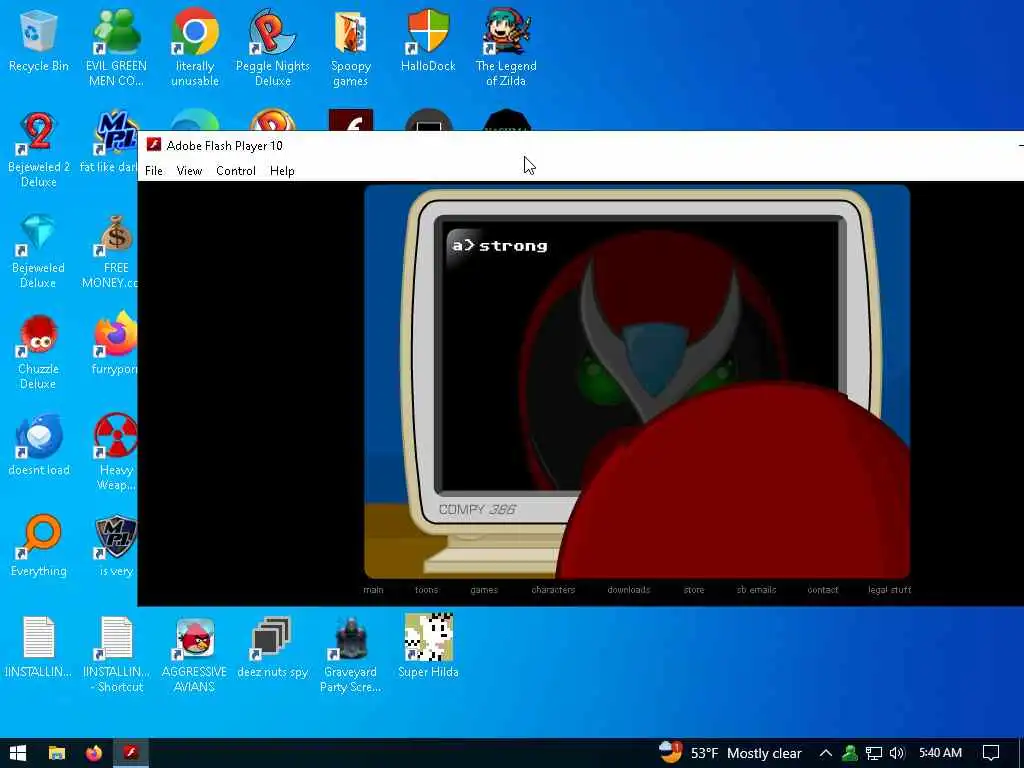Open the 'fat like dar...' MPI shortcut
The width and height of the screenshot is (1024, 768).
[108, 142]
